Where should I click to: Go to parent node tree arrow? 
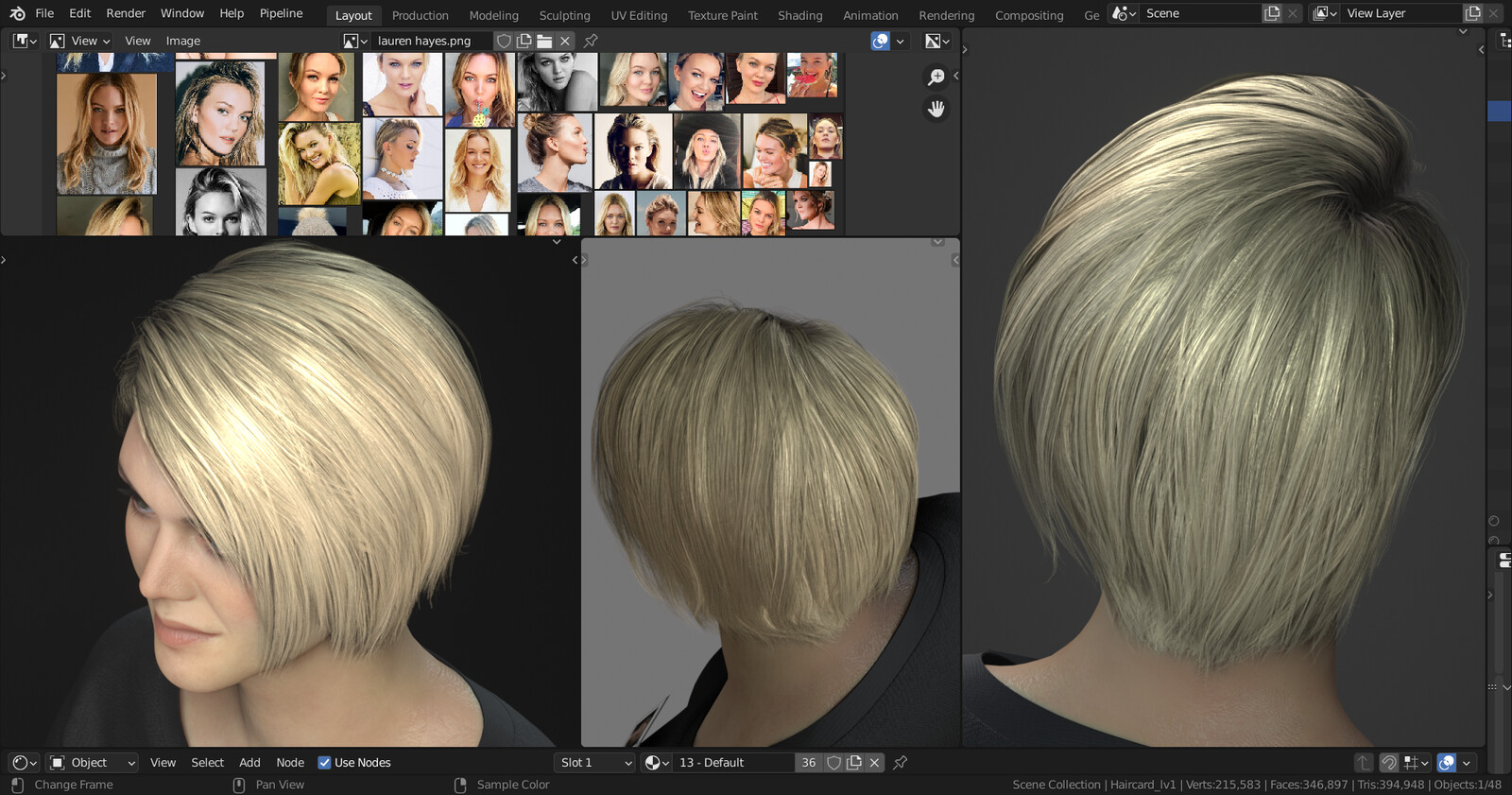[1363, 763]
